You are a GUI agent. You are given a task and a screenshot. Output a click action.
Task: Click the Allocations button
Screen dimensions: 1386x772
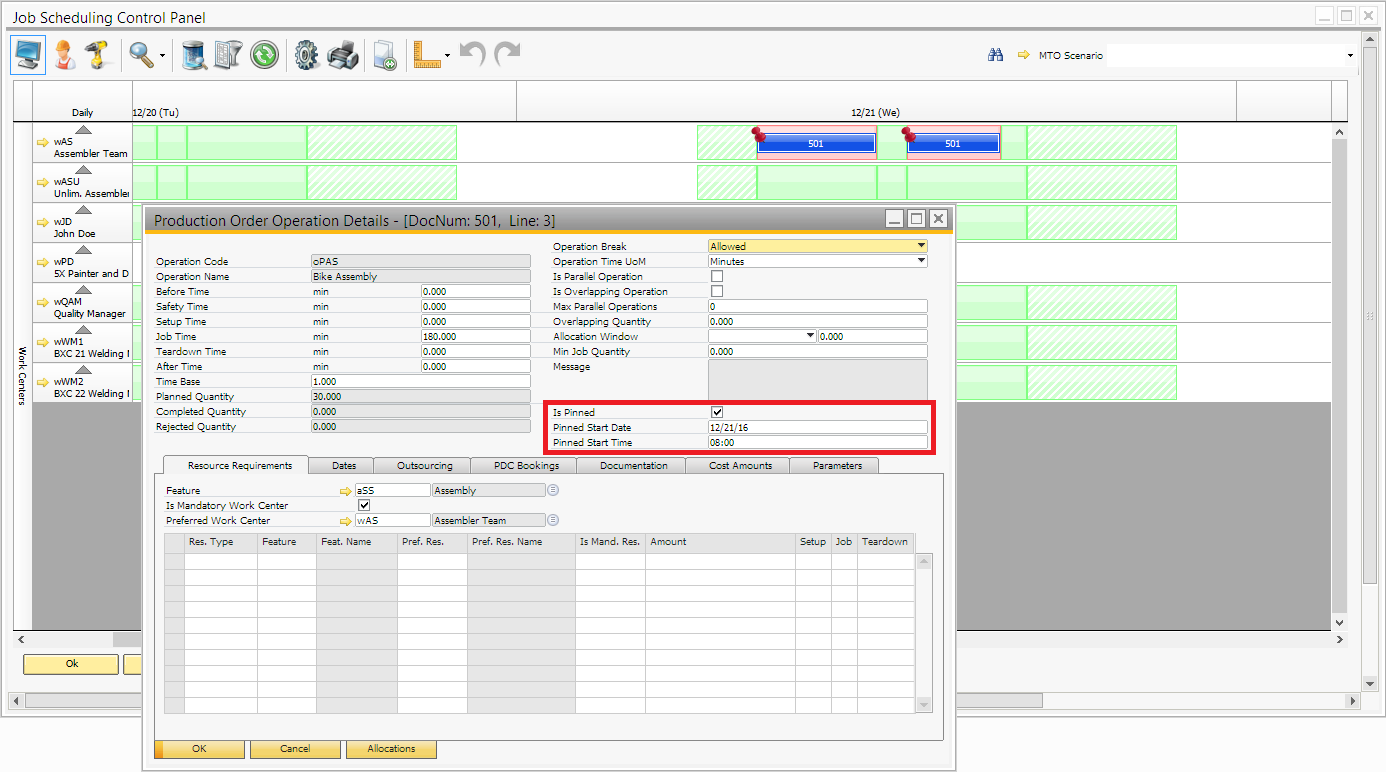click(391, 749)
